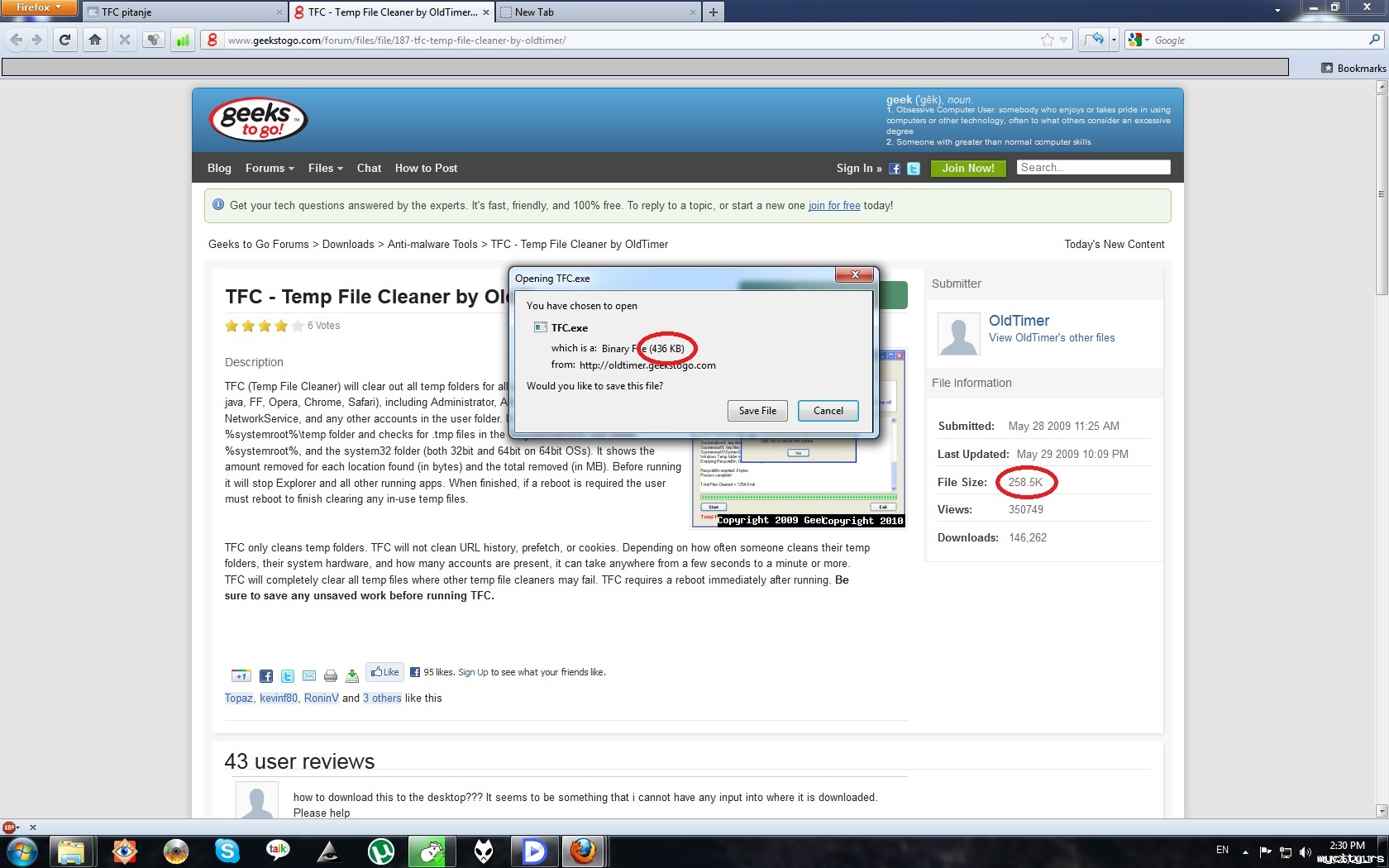The width and height of the screenshot is (1389, 868).
Task: Open Google Talk from the taskbar
Action: pyautogui.click(x=278, y=851)
